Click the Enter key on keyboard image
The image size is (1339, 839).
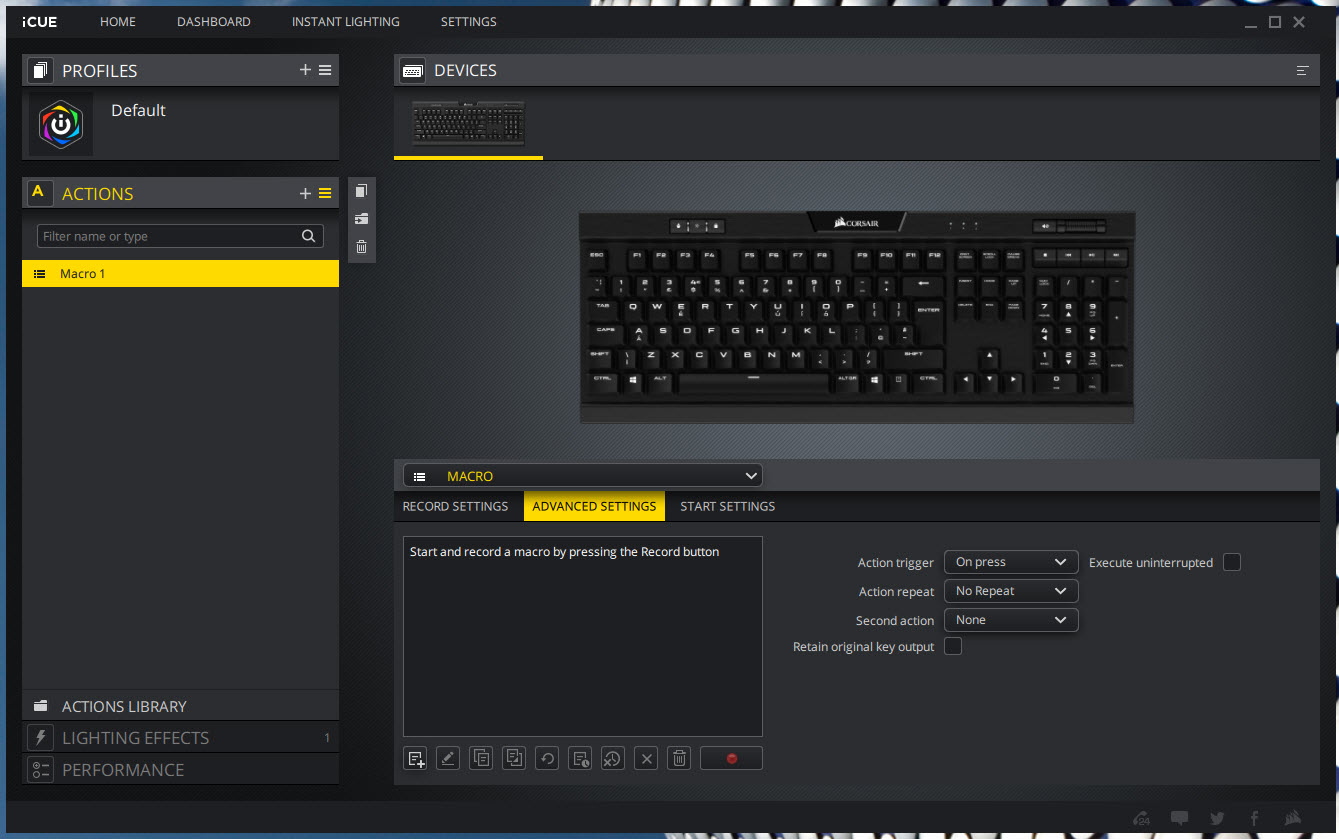[928, 310]
